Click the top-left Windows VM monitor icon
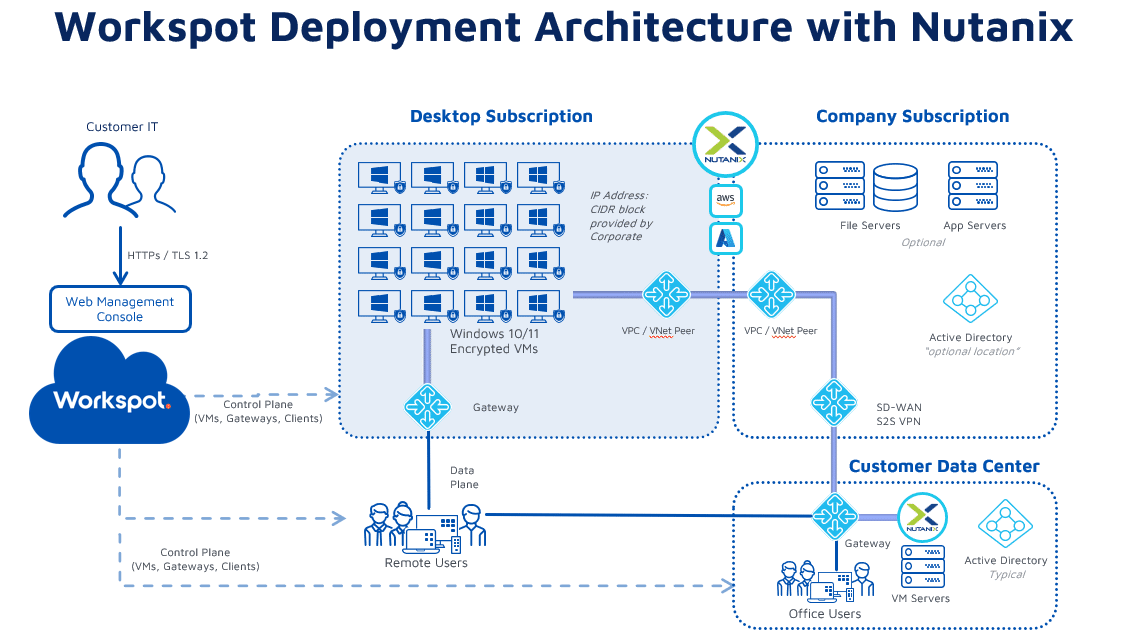1128x637 pixels. pos(382,179)
